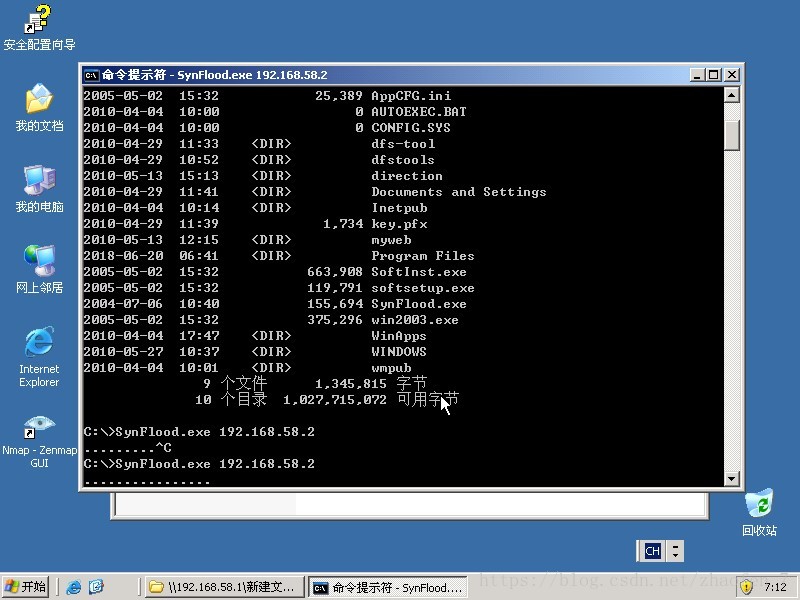Click the dfstools directory line

(259, 160)
